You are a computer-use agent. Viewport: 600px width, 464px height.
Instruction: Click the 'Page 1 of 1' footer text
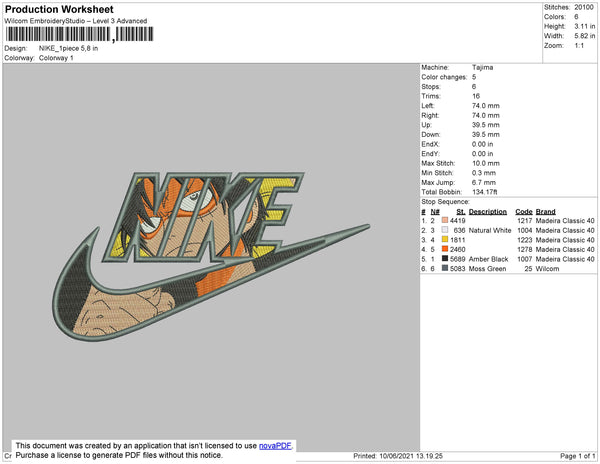578,456
